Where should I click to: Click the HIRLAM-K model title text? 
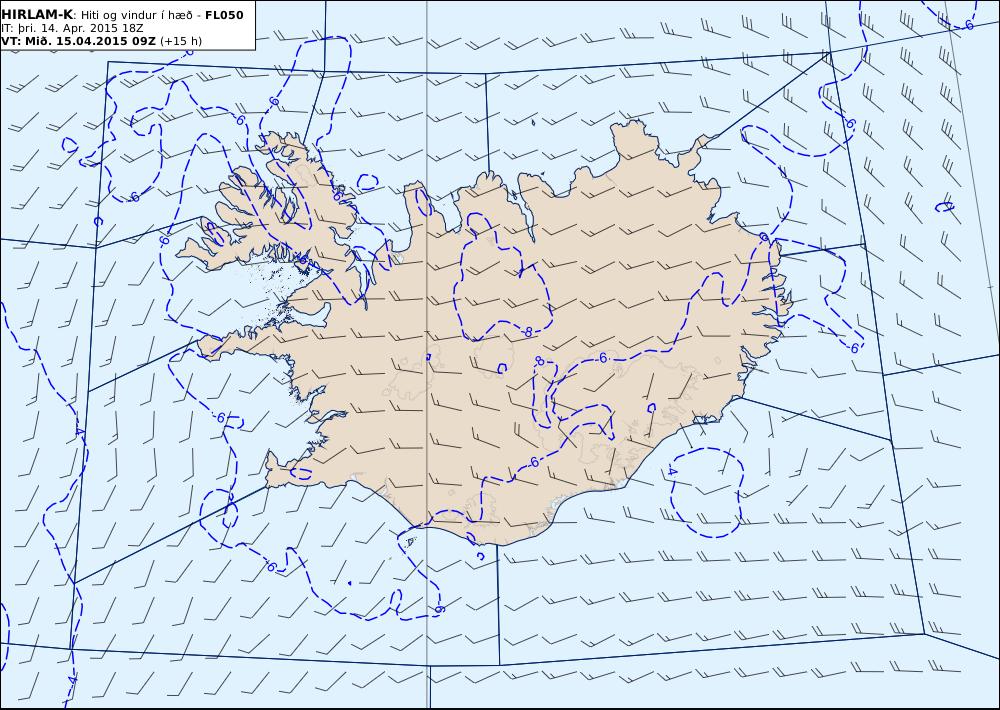tap(37, 15)
